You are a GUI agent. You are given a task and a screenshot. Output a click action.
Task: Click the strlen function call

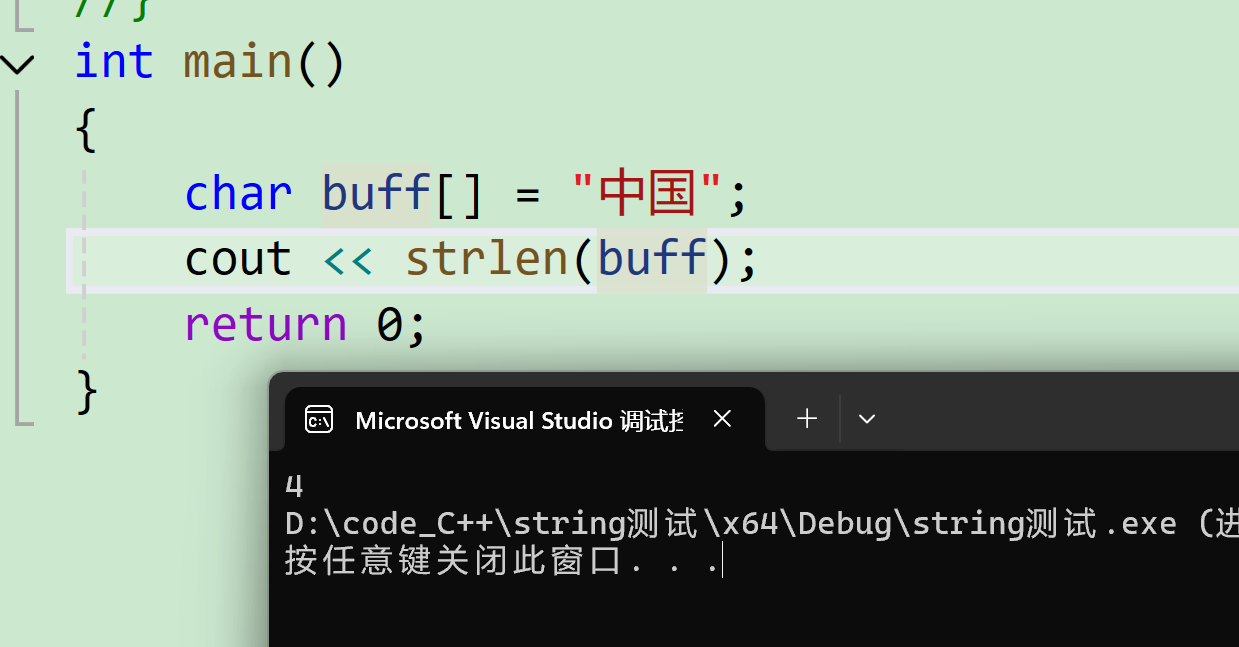click(x=487, y=259)
